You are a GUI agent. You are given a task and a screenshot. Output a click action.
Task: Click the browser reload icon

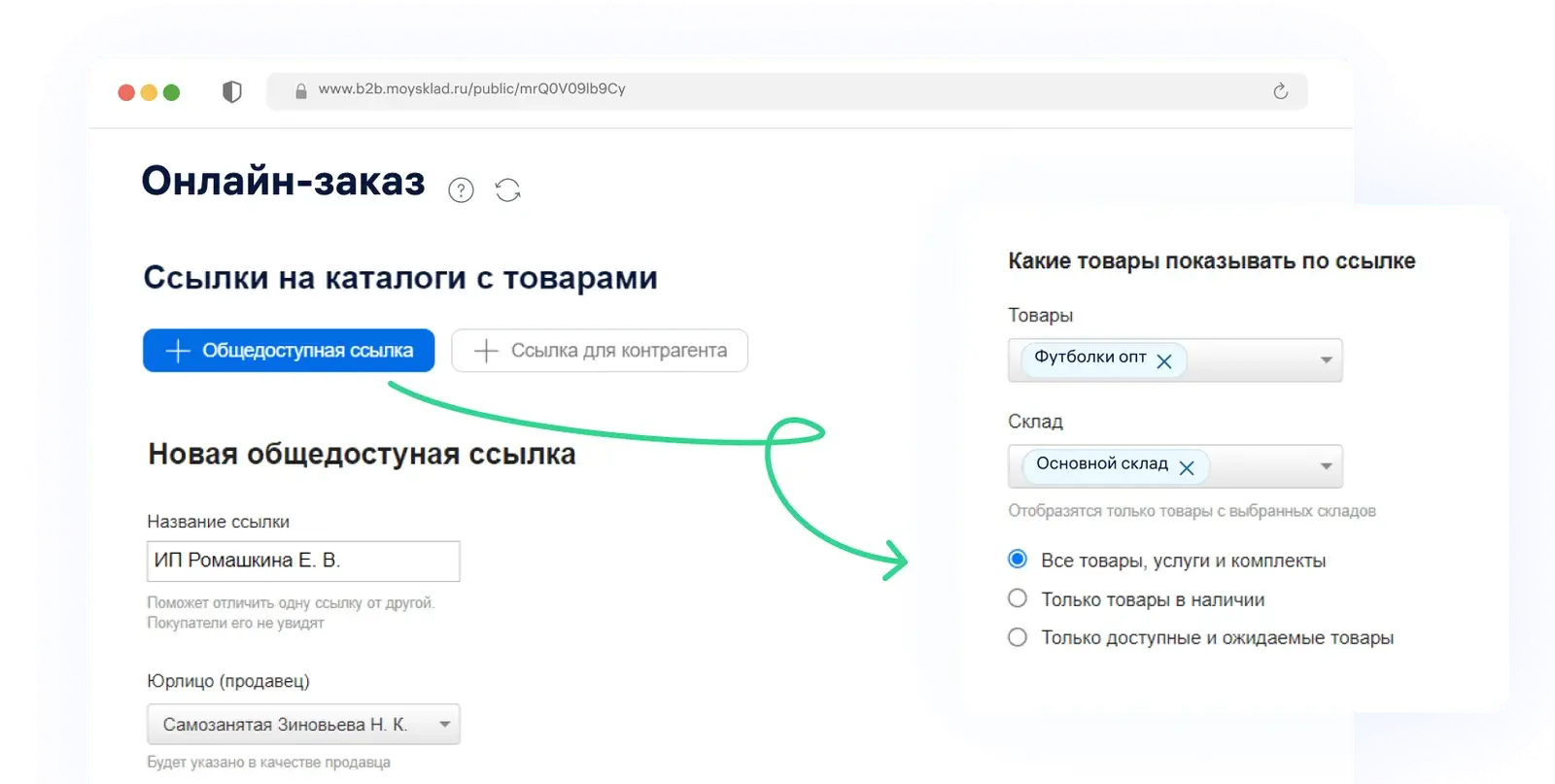pyautogui.click(x=1281, y=90)
